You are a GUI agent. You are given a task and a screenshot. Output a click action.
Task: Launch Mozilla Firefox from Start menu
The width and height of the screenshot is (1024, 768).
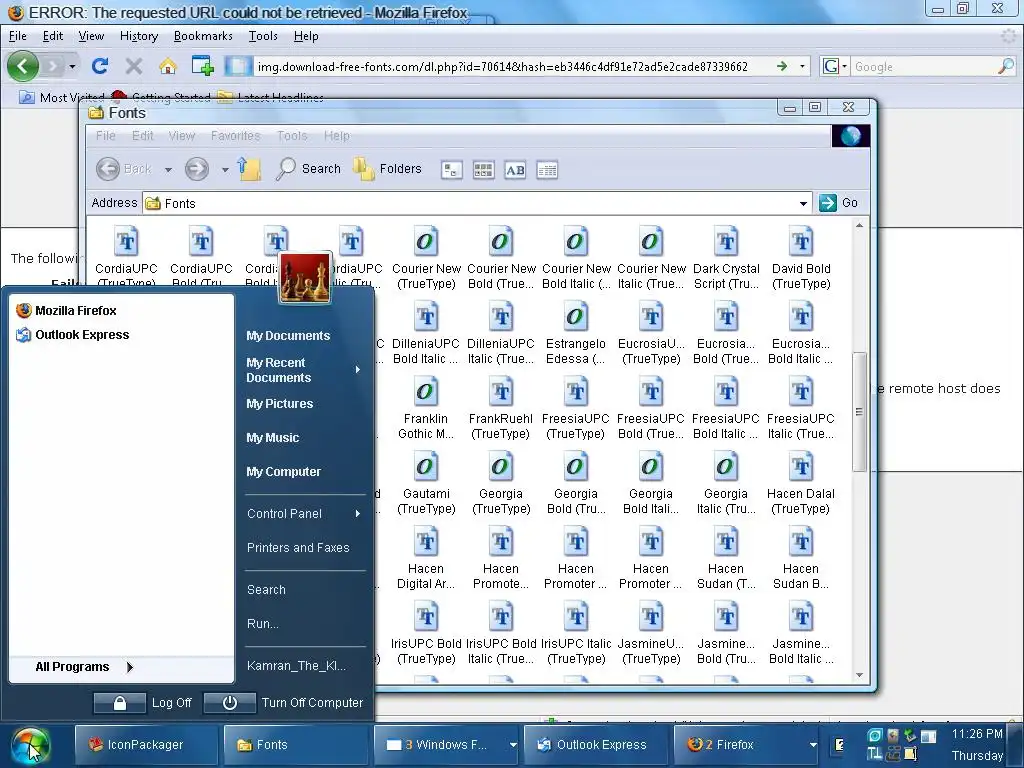point(66,310)
